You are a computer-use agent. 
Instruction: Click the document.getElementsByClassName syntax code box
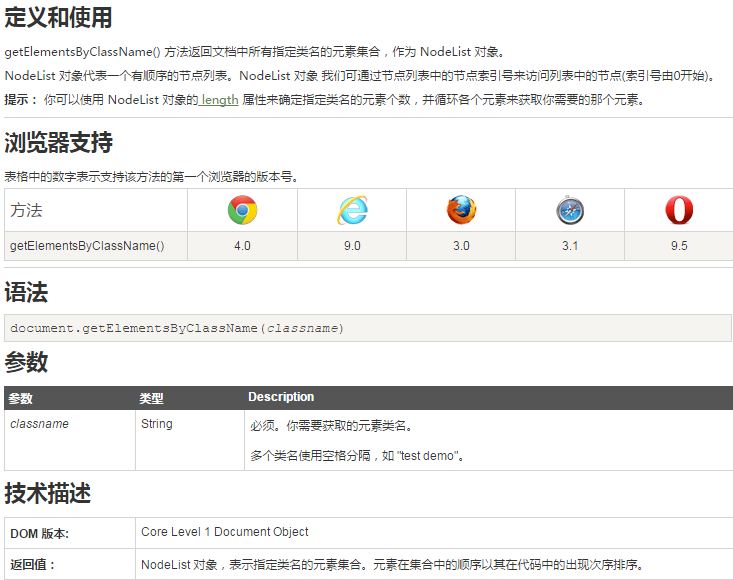(x=368, y=328)
